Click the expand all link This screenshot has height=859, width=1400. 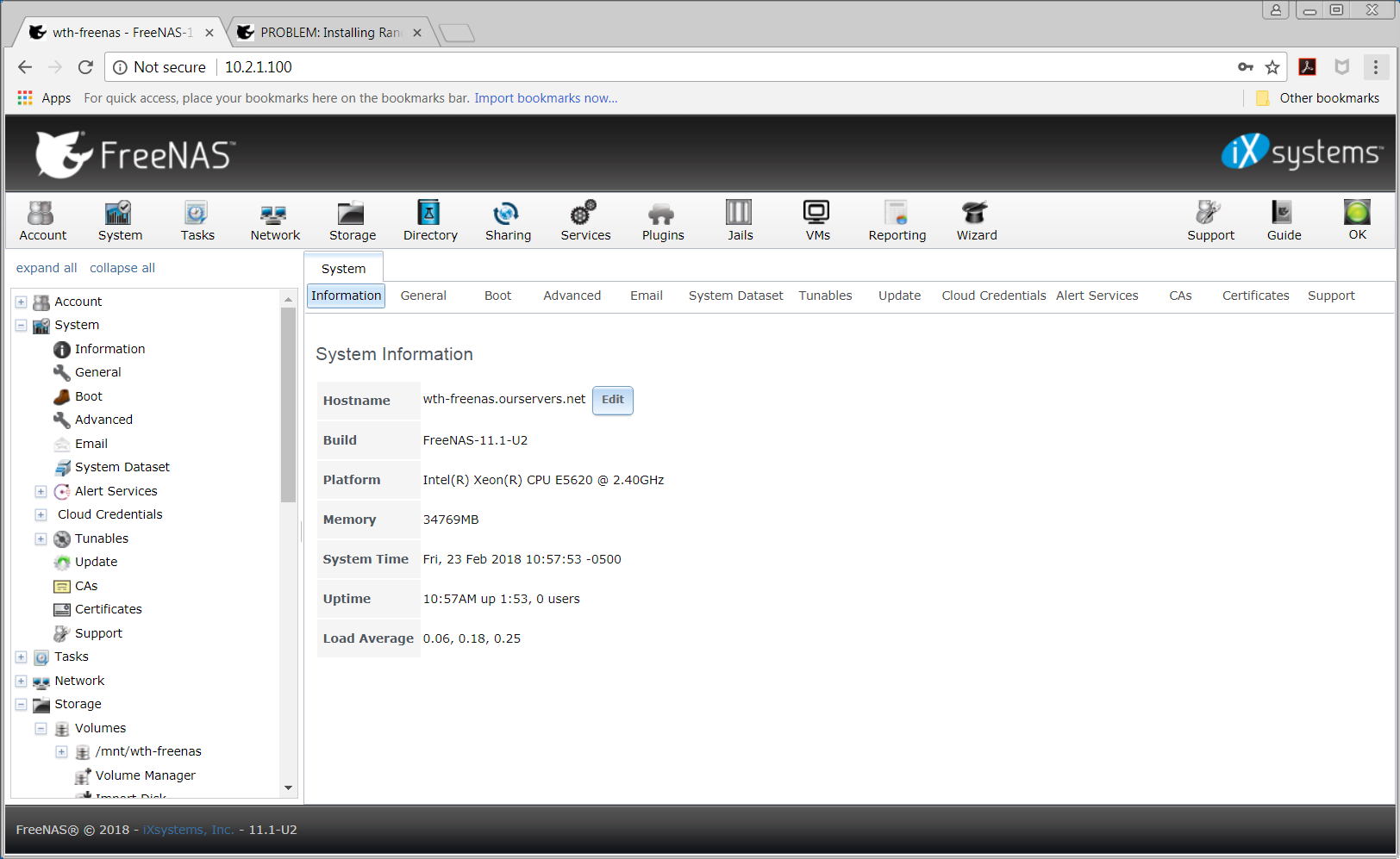tap(47, 268)
